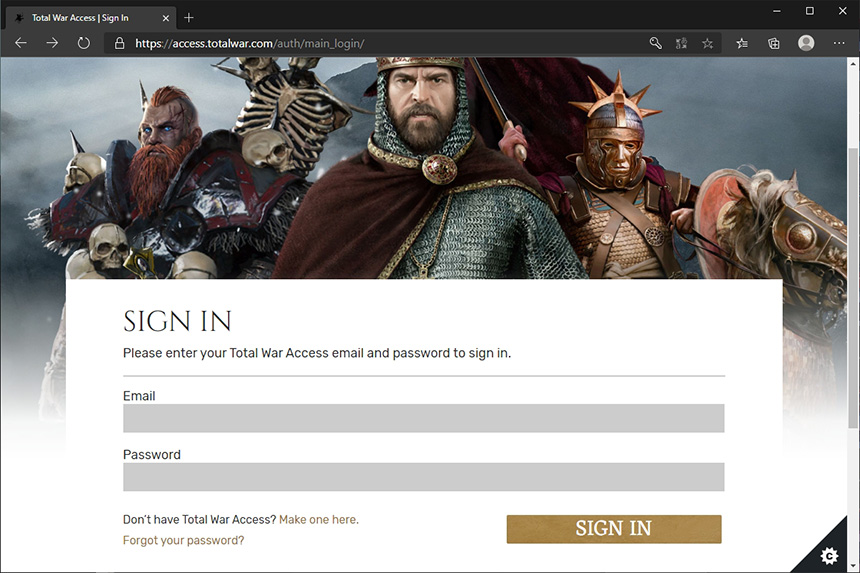Go back with the browser back arrow
The width and height of the screenshot is (860, 573).
(x=21, y=43)
